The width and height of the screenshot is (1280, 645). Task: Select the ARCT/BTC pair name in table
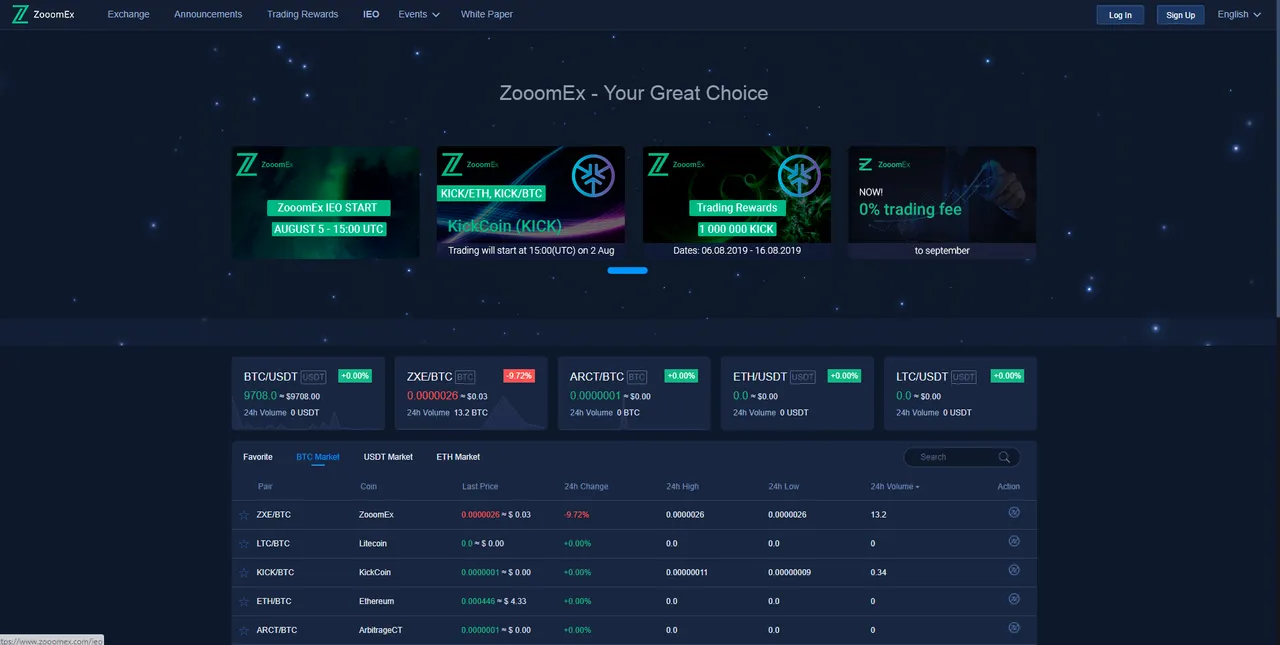(277, 631)
